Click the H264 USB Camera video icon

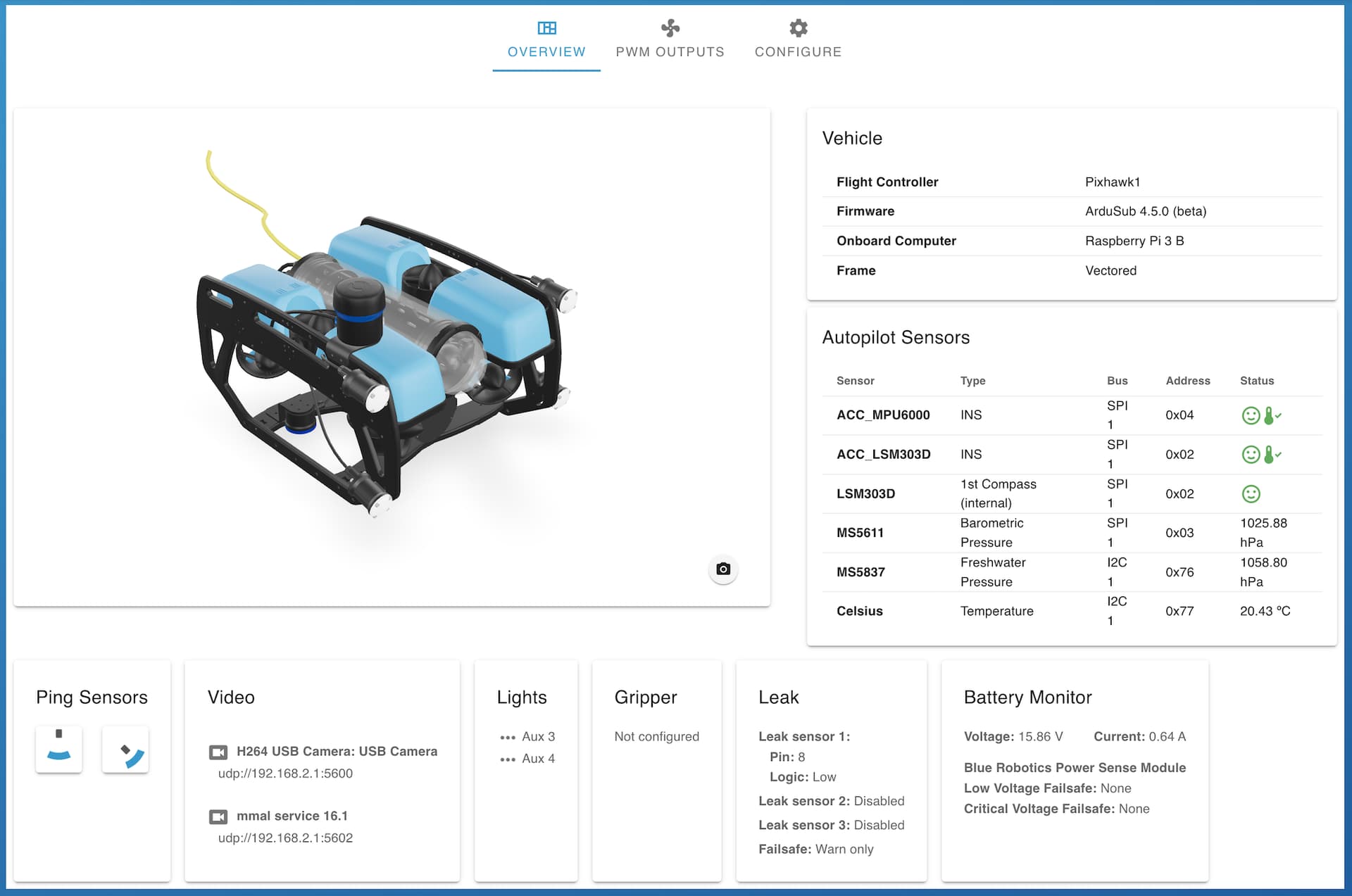tap(218, 752)
